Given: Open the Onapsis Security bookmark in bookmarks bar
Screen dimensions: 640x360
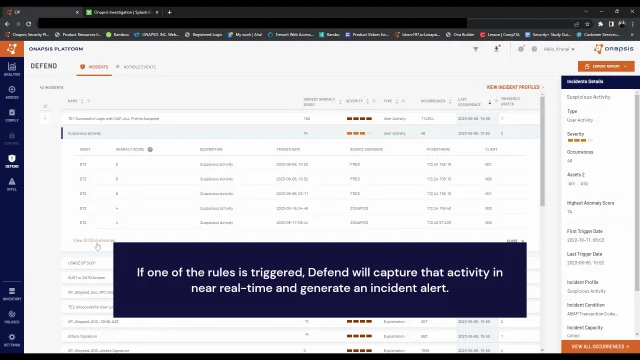Looking at the screenshot, I should (x=27, y=35).
